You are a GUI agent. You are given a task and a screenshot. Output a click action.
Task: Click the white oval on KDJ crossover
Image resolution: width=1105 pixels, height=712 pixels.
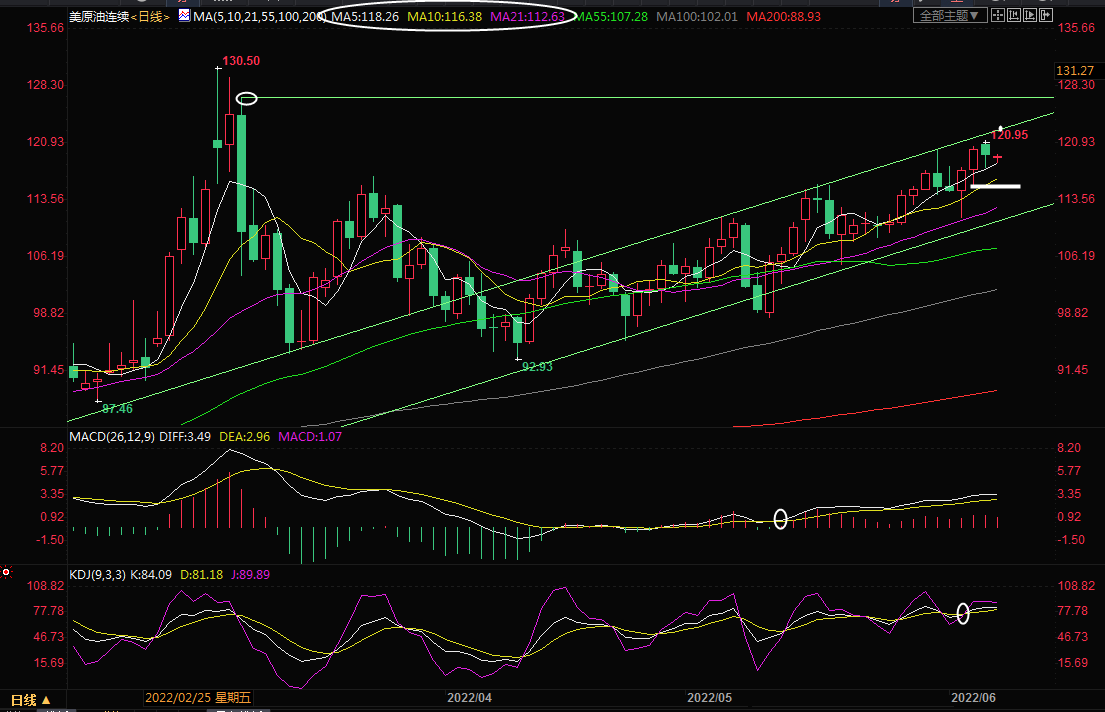coord(963,613)
